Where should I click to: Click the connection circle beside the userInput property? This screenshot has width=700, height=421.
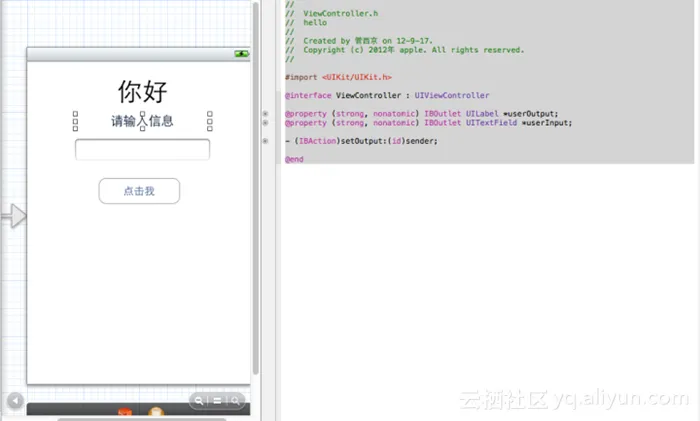click(x=265, y=123)
